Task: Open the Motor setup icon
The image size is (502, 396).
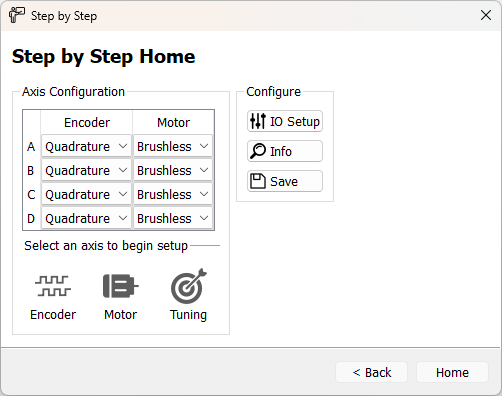Action: click(121, 286)
